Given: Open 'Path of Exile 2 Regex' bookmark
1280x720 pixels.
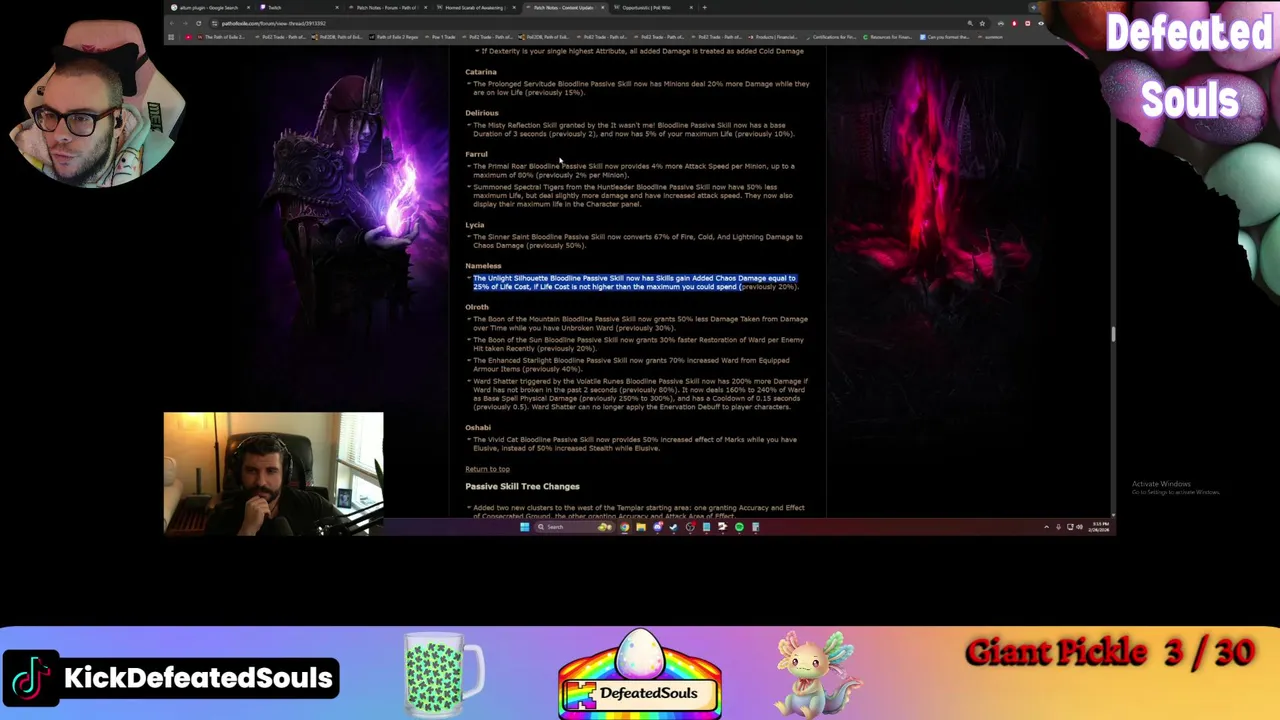Looking at the screenshot, I should (393, 37).
